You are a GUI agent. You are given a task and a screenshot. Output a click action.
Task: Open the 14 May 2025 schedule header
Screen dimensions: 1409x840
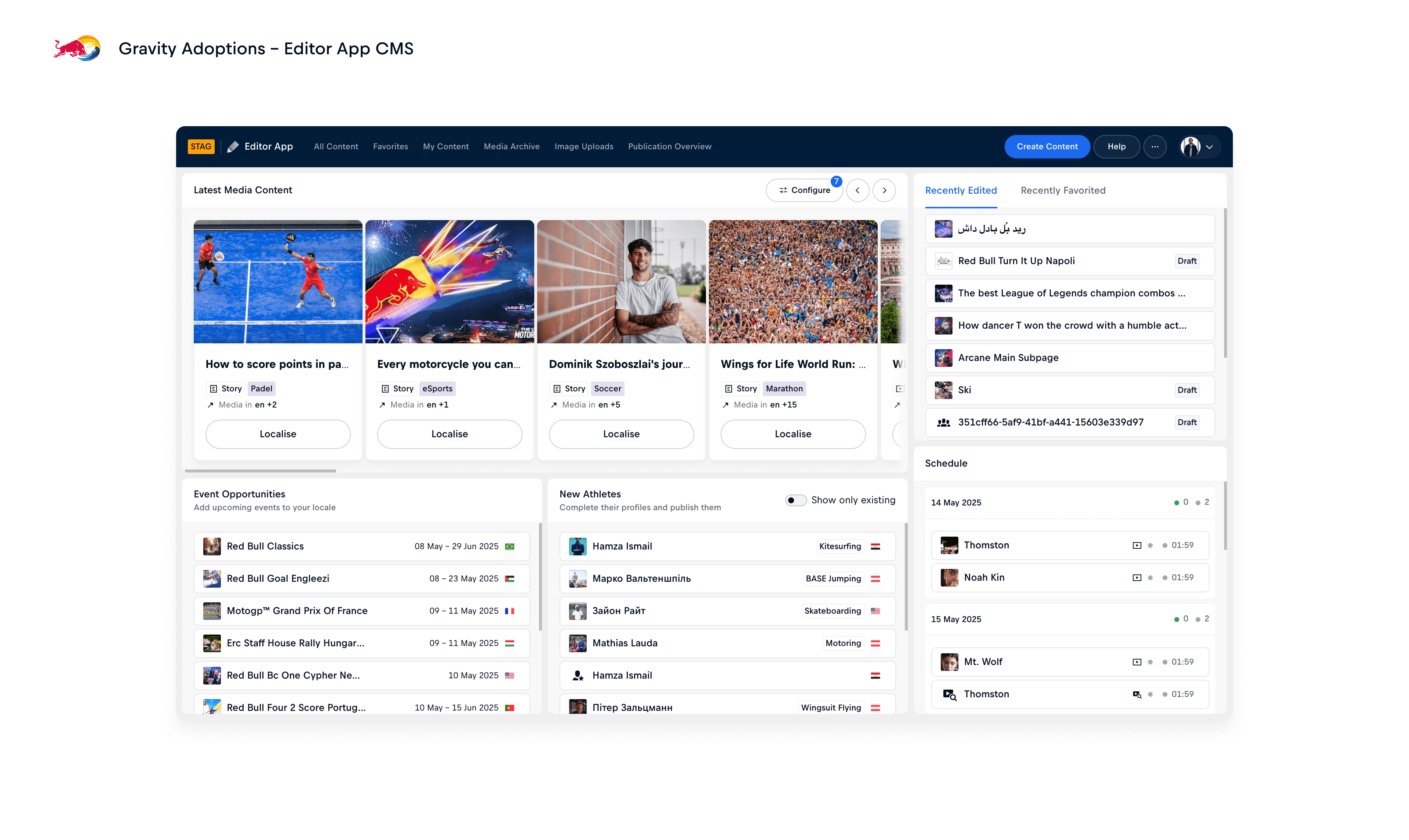coord(1070,503)
